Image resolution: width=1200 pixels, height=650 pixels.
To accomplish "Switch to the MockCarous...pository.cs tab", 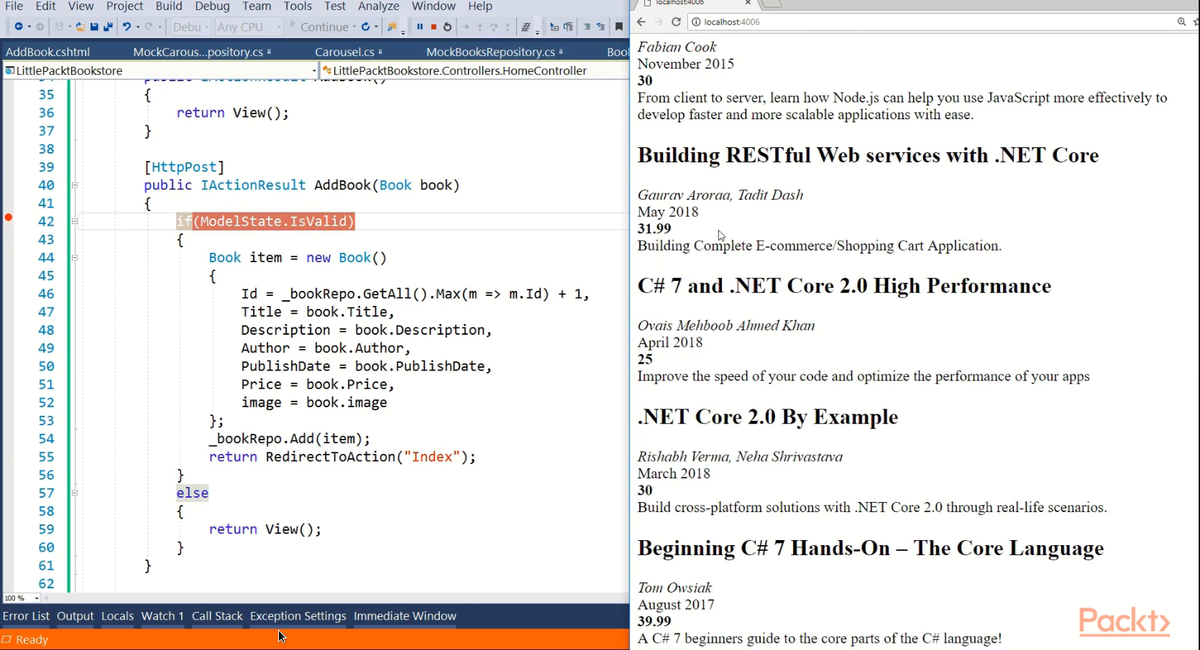I will tap(199, 52).
